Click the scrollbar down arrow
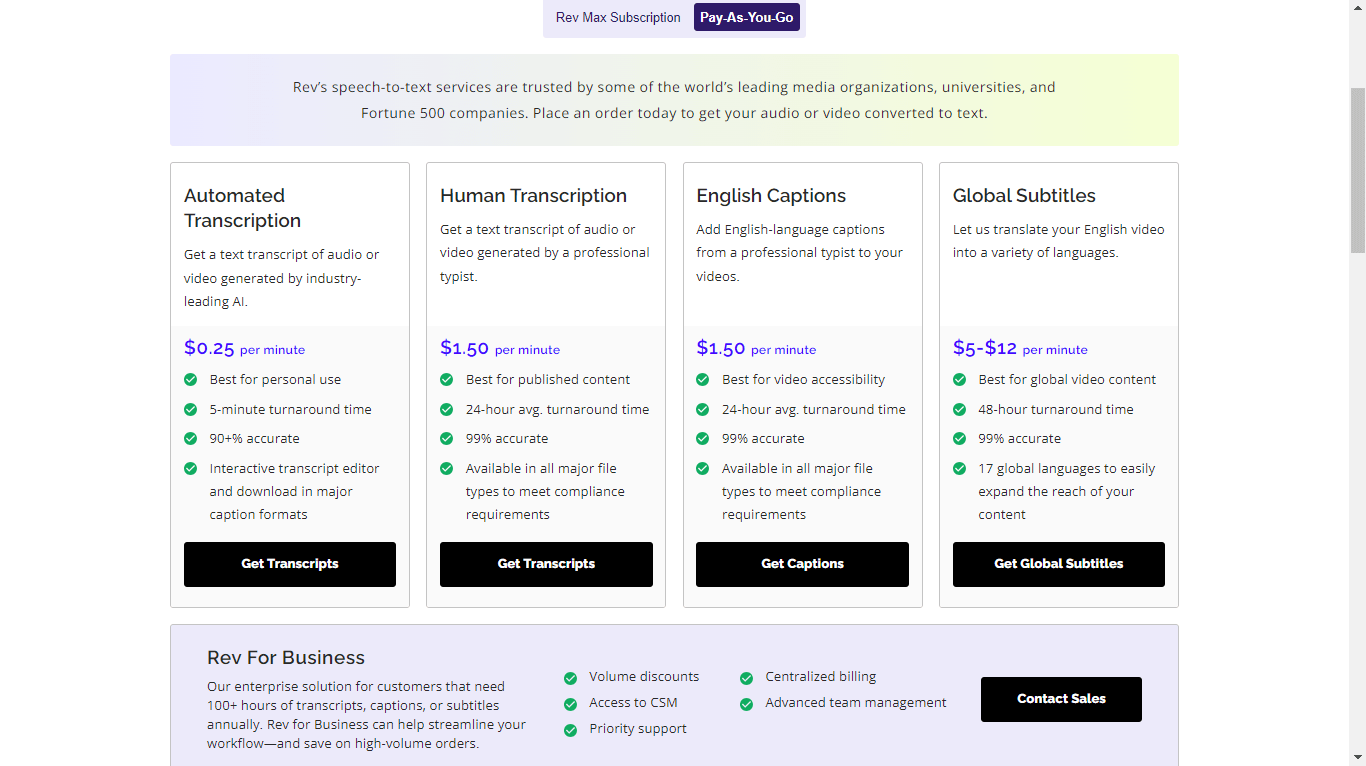Image resolution: width=1366 pixels, height=766 pixels. click(1357, 757)
